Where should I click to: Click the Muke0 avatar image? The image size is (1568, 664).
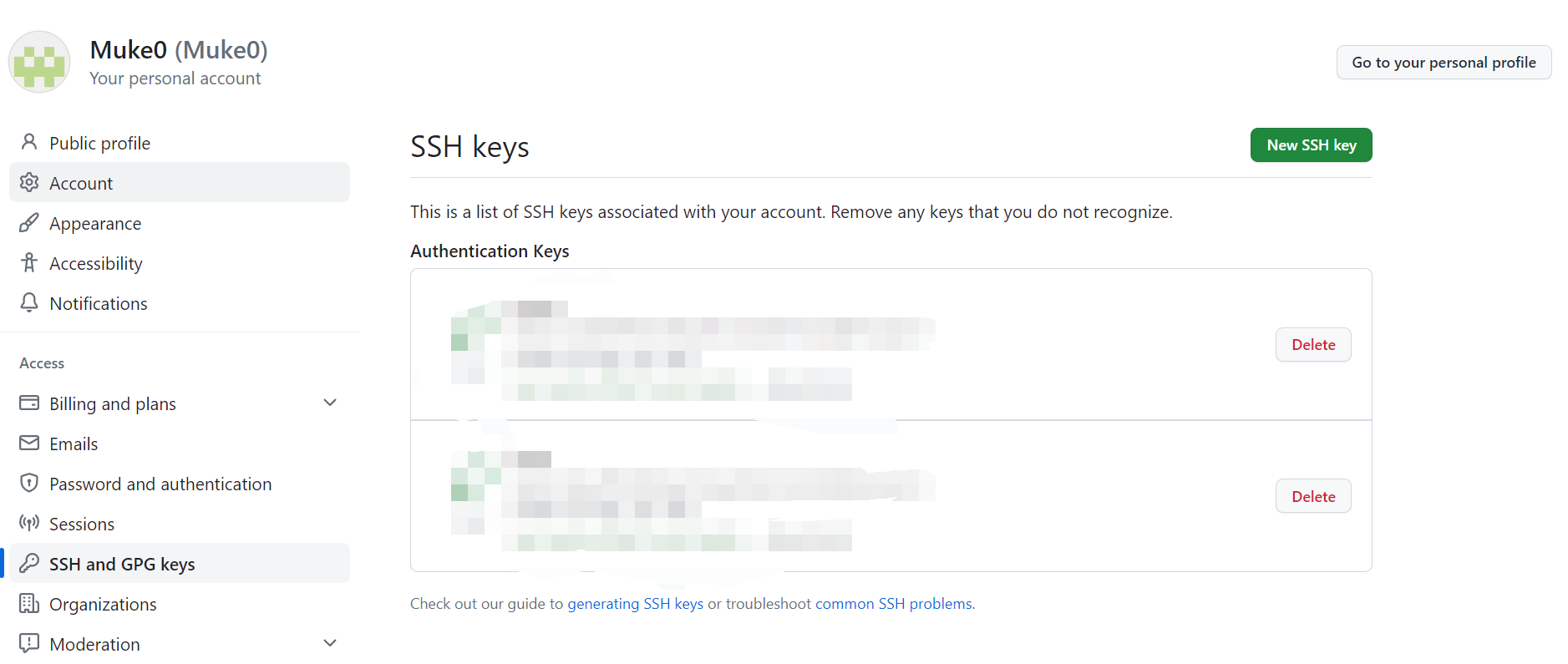(x=39, y=62)
